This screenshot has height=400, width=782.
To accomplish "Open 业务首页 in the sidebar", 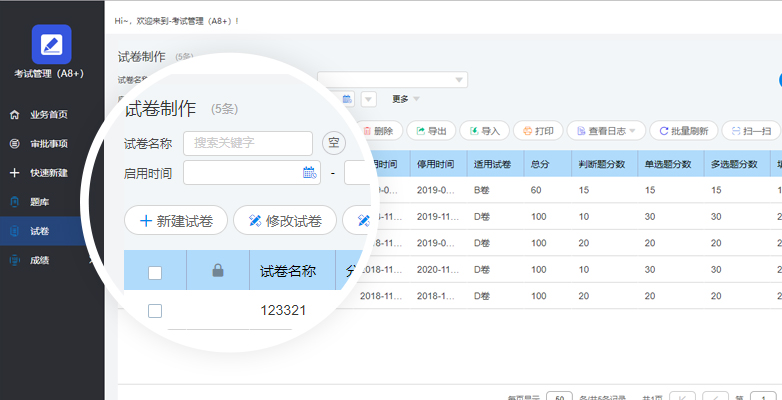I will pos(48,115).
